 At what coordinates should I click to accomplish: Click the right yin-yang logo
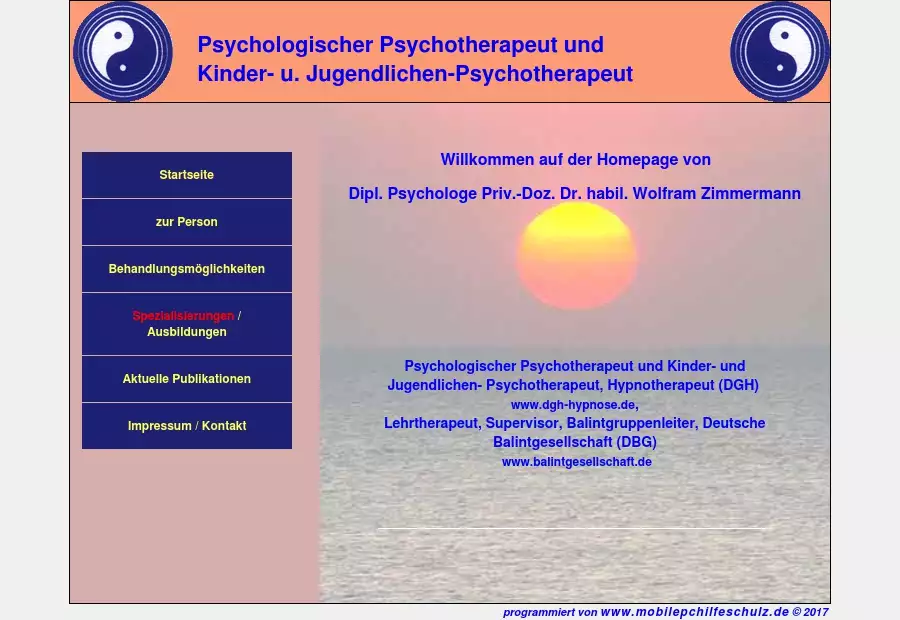(780, 52)
